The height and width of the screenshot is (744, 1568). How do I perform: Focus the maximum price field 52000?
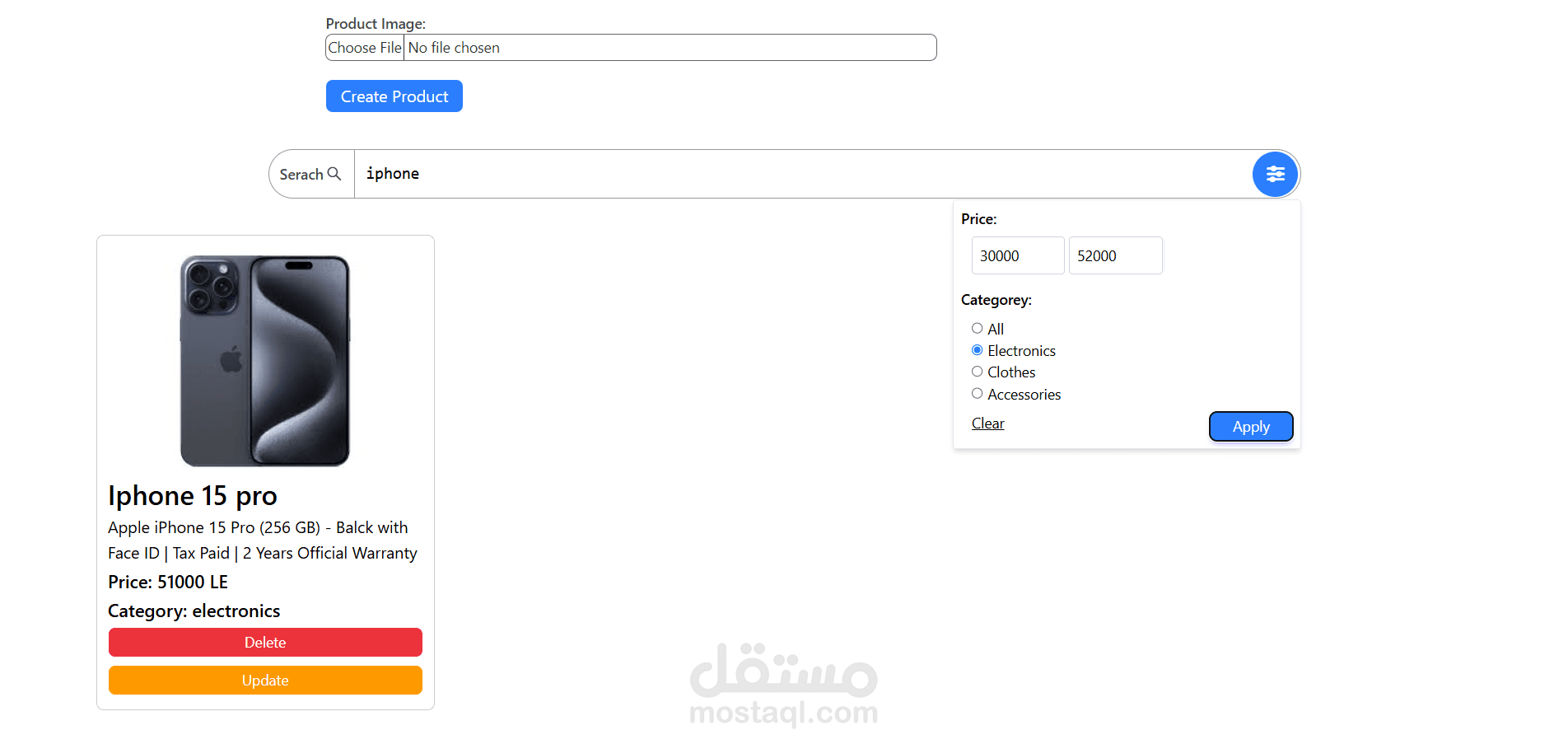coord(1115,255)
